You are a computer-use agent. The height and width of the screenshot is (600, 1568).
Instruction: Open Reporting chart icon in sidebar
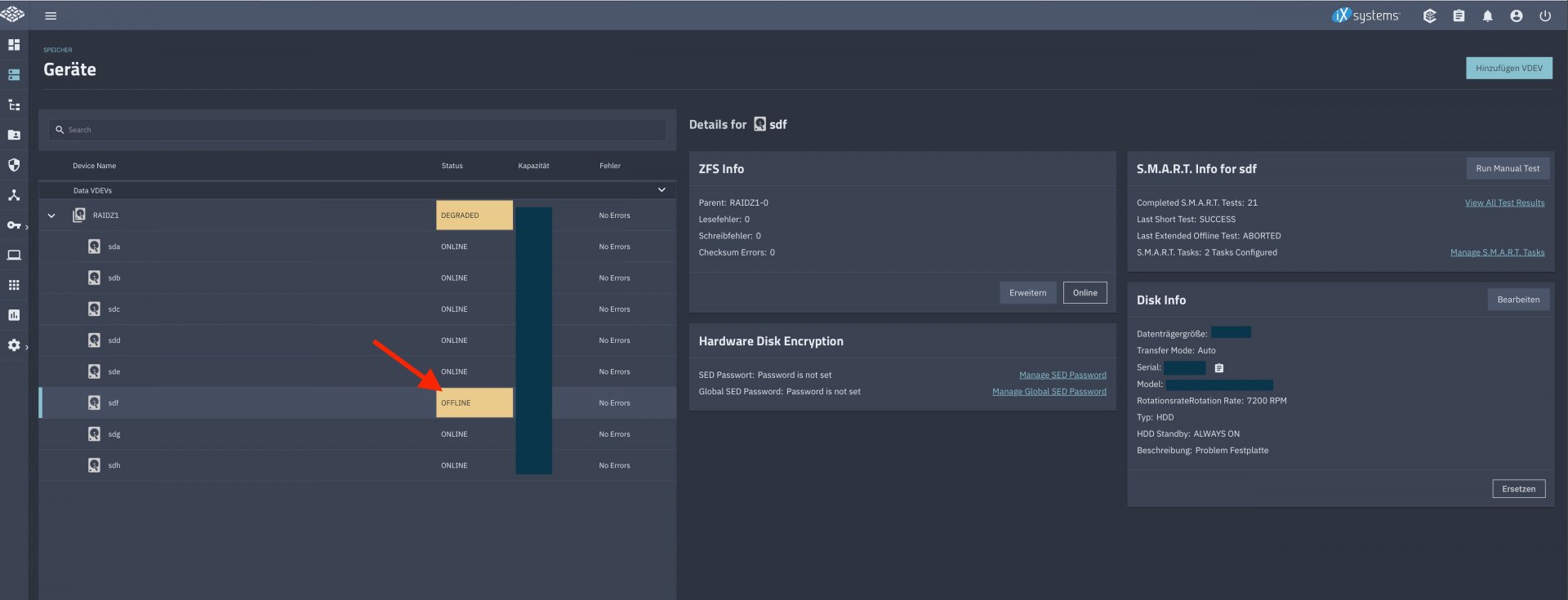click(x=14, y=315)
